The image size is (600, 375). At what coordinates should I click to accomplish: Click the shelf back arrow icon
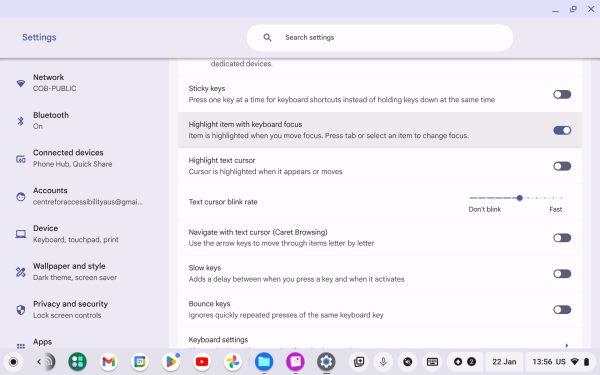click(x=39, y=362)
